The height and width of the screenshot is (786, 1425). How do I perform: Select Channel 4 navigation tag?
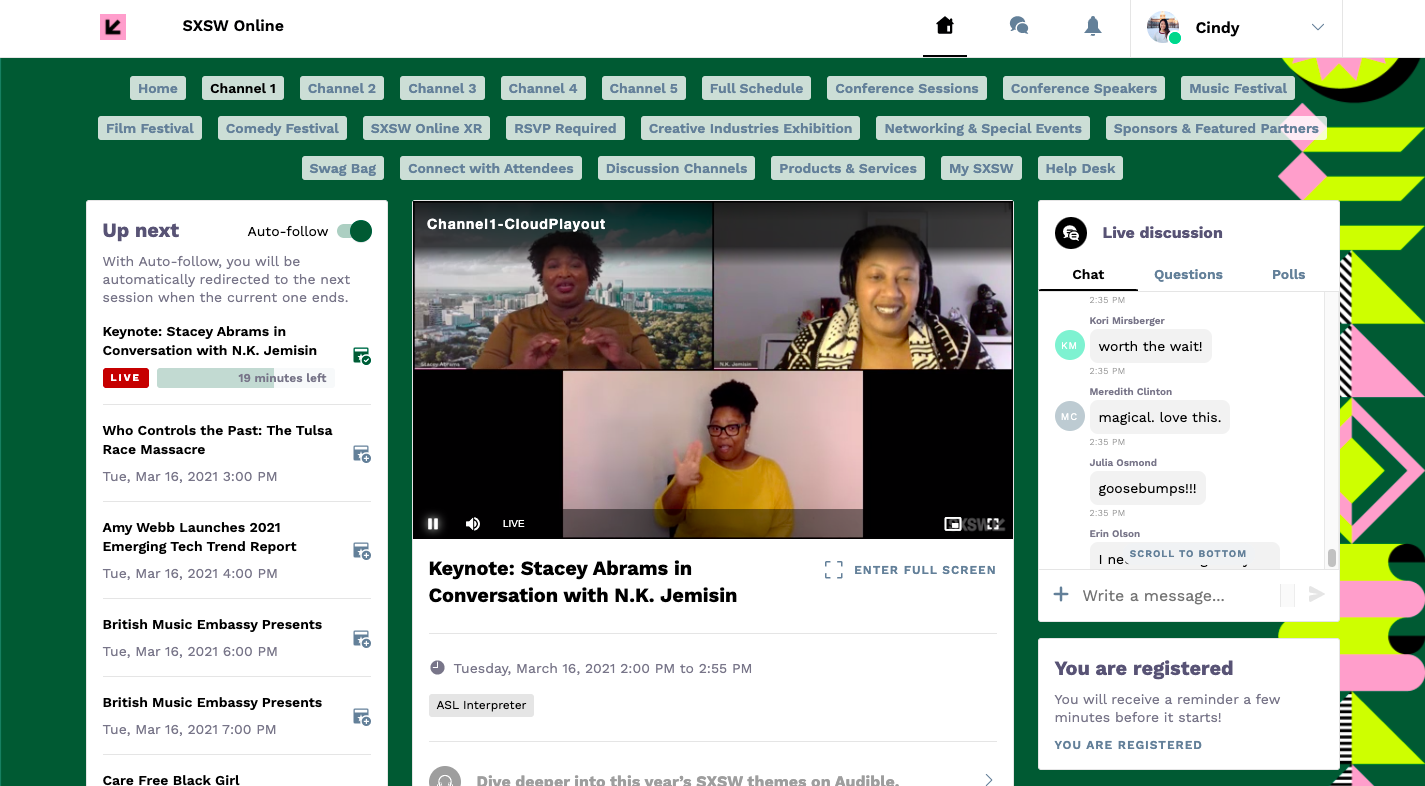(543, 88)
